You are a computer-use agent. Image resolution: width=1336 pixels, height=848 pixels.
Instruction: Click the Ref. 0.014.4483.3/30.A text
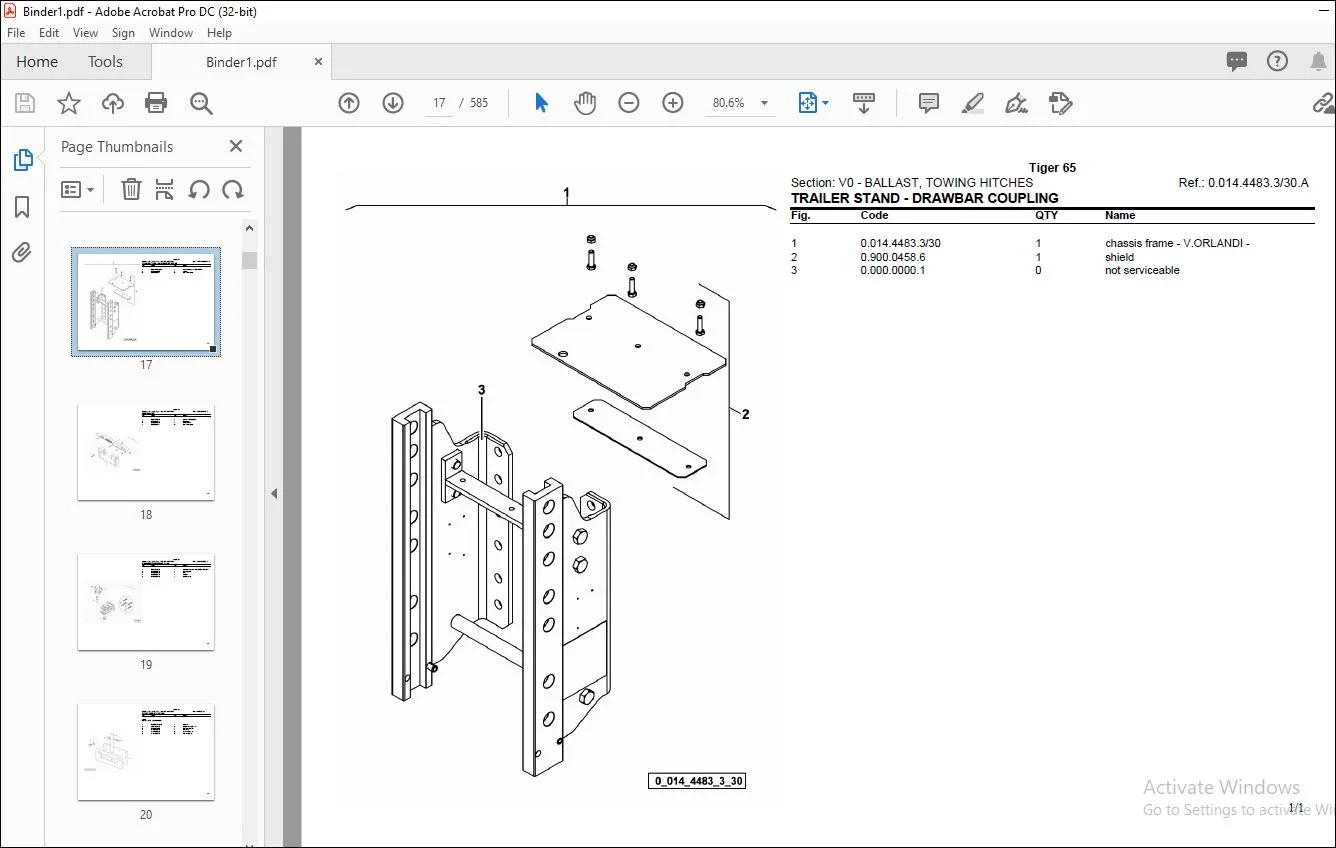coord(1243,183)
